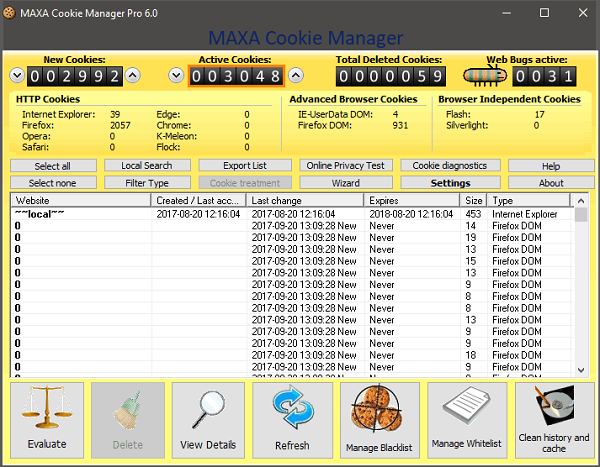Image resolution: width=600 pixels, height=467 pixels.
Task: Click the MAXA cookie app icon in title bar
Action: pos(9,13)
